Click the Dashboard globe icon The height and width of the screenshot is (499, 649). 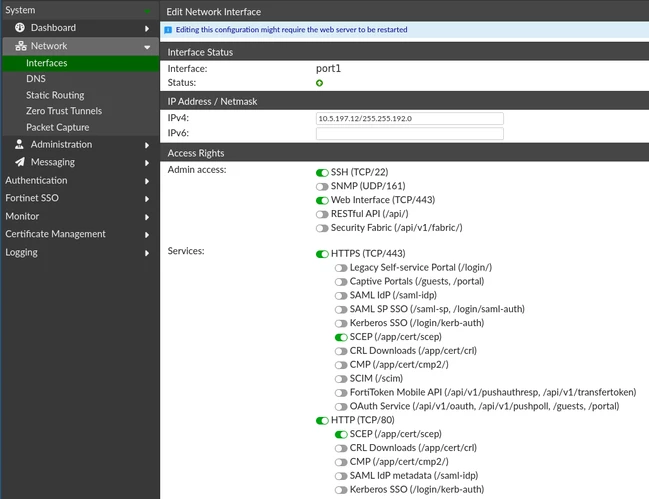pyautogui.click(x=19, y=28)
